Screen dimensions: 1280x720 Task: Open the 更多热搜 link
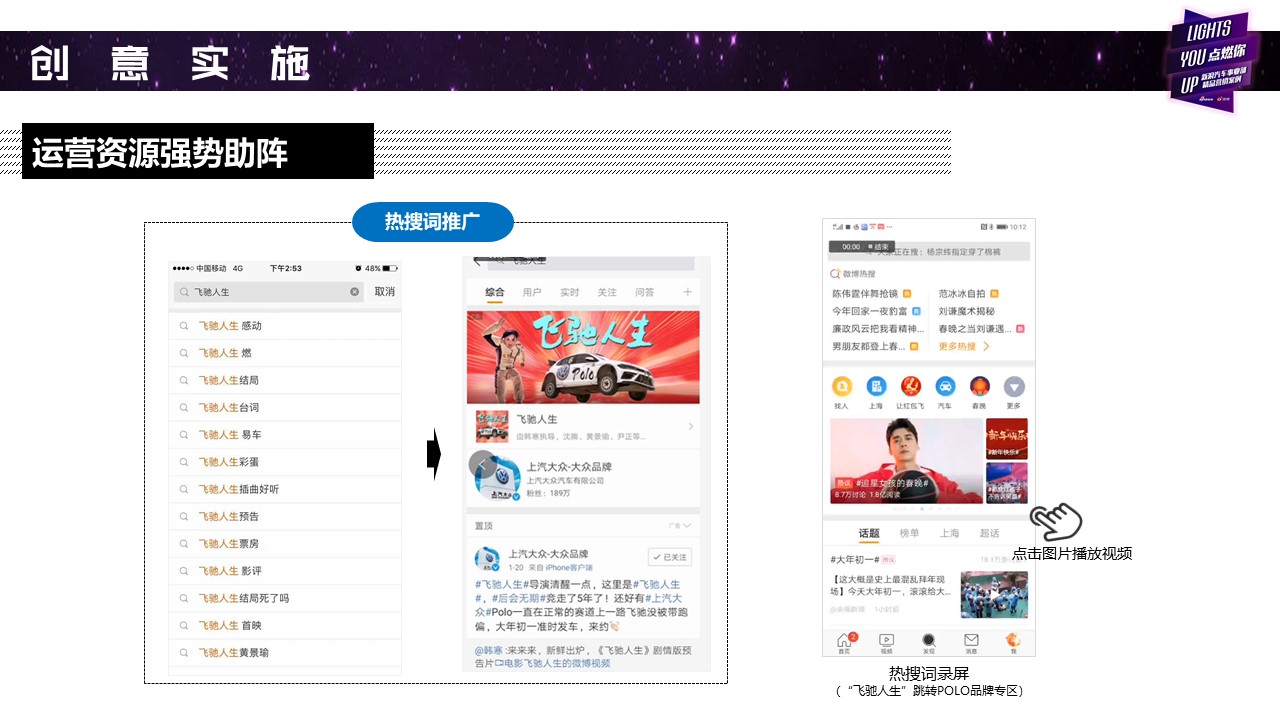tap(964, 346)
